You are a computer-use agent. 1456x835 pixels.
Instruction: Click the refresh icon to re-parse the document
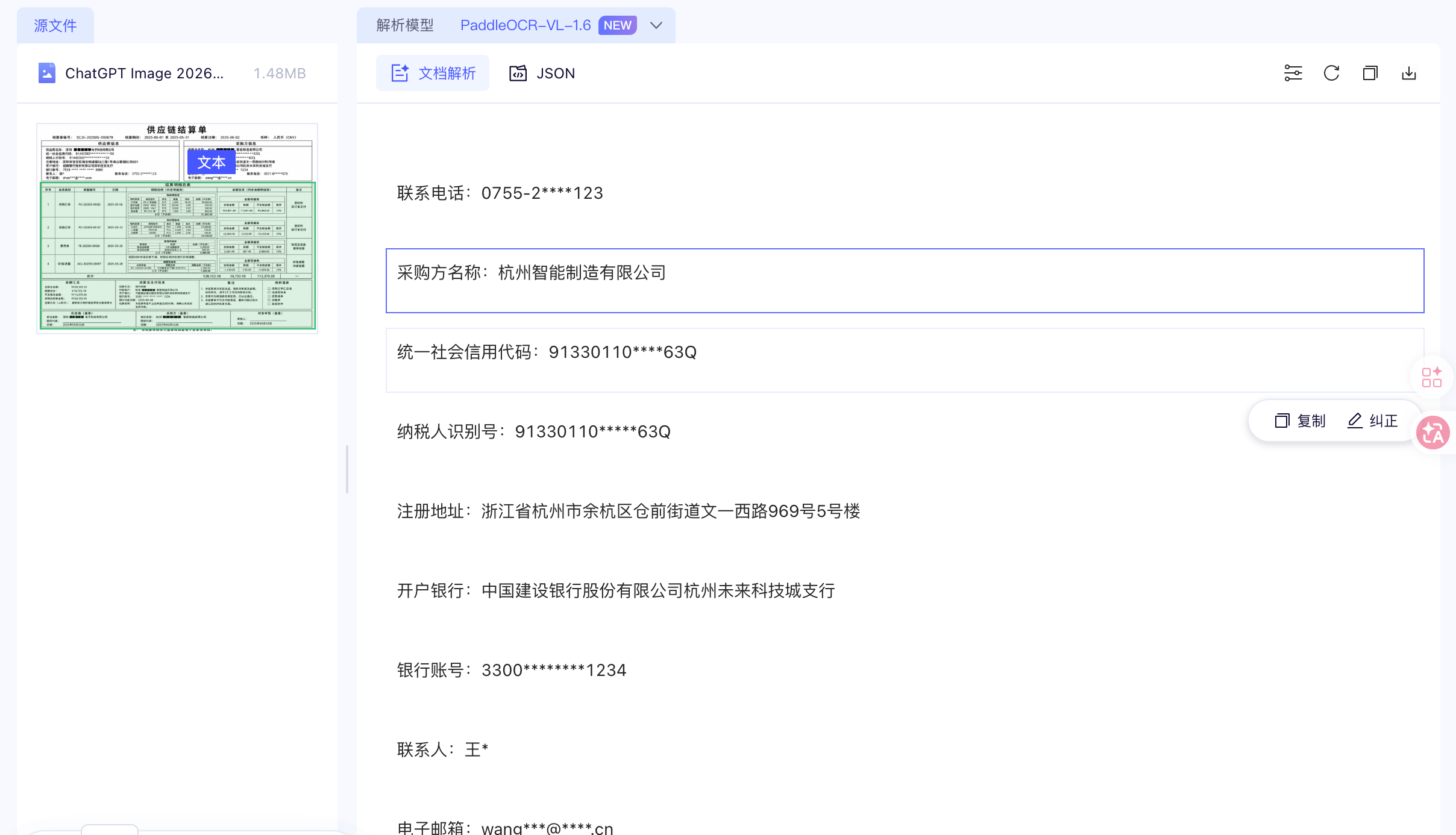[1331, 73]
